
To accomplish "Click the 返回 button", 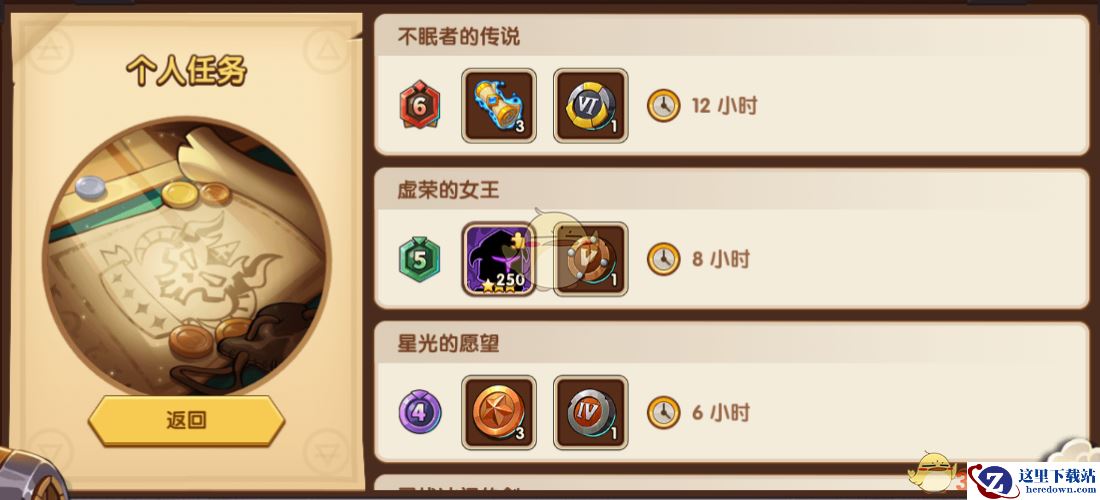I will click(x=186, y=420).
